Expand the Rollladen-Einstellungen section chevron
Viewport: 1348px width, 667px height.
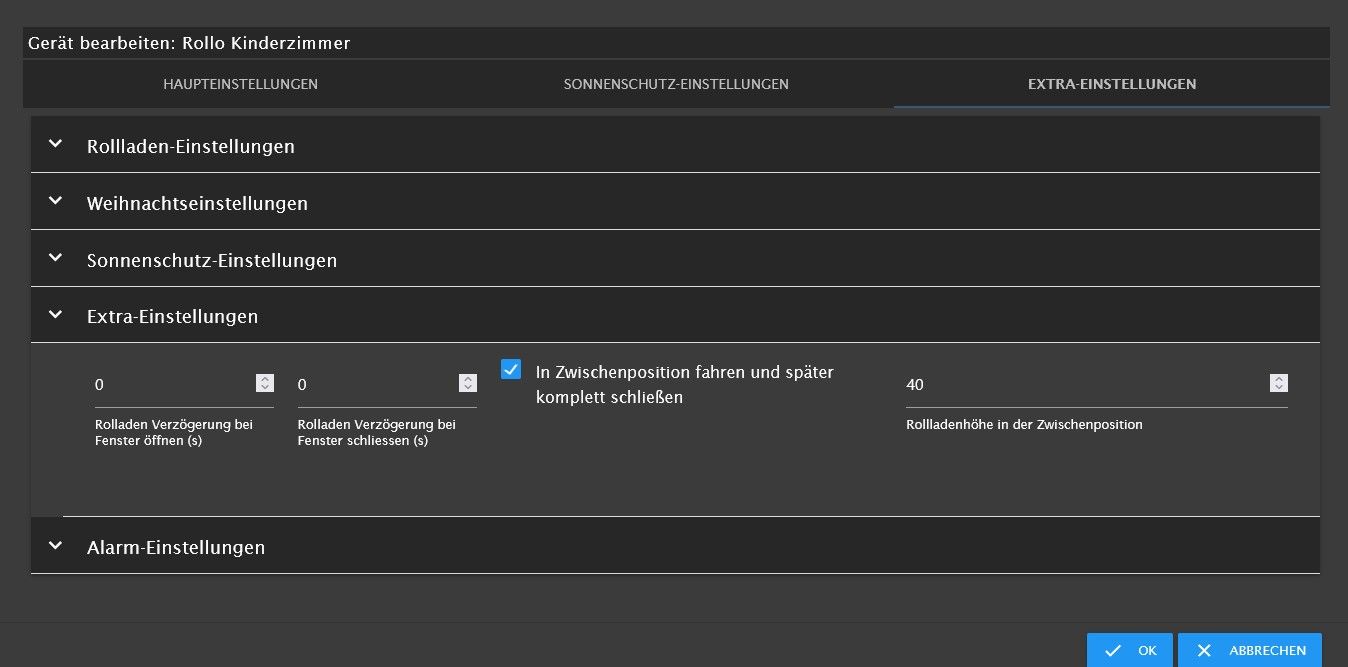click(55, 144)
